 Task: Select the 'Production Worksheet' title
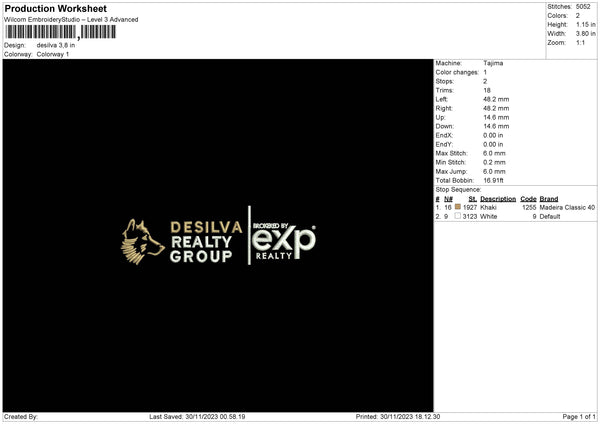(x=56, y=8)
